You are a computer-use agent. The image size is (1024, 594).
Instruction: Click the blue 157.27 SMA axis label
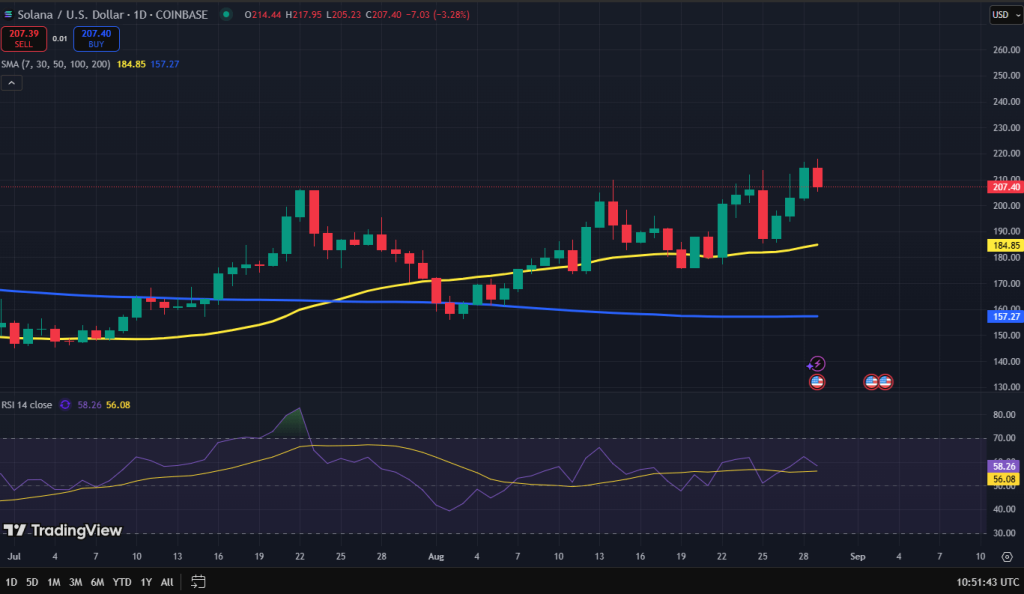(1005, 317)
